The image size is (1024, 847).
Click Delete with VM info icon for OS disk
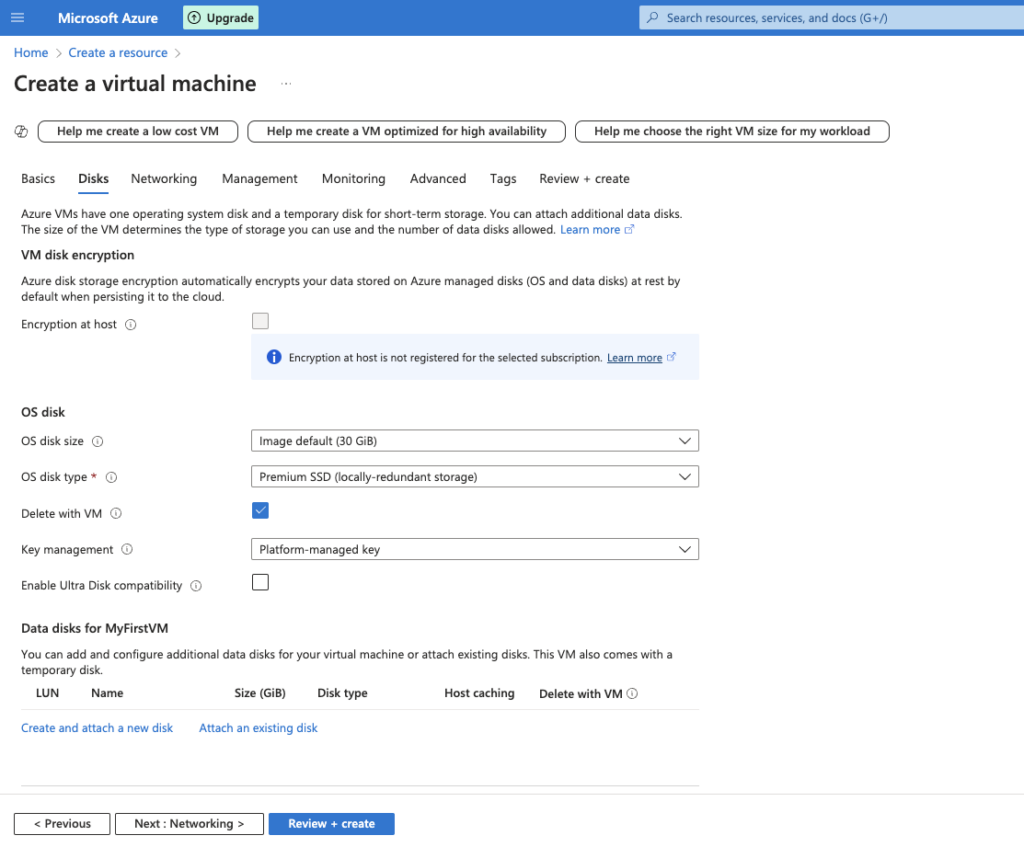click(x=116, y=513)
